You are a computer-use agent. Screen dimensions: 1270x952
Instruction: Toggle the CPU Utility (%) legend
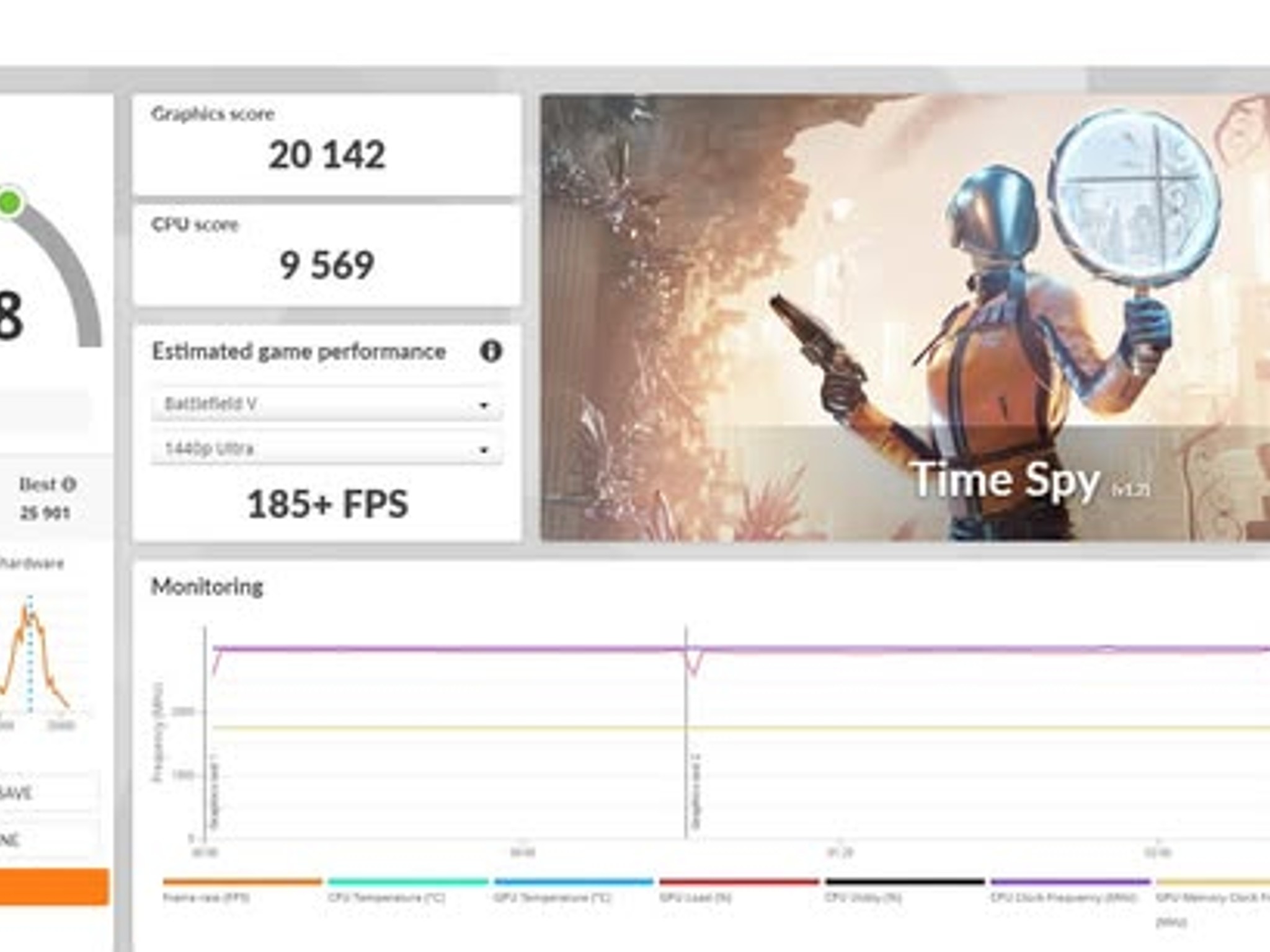[905, 890]
